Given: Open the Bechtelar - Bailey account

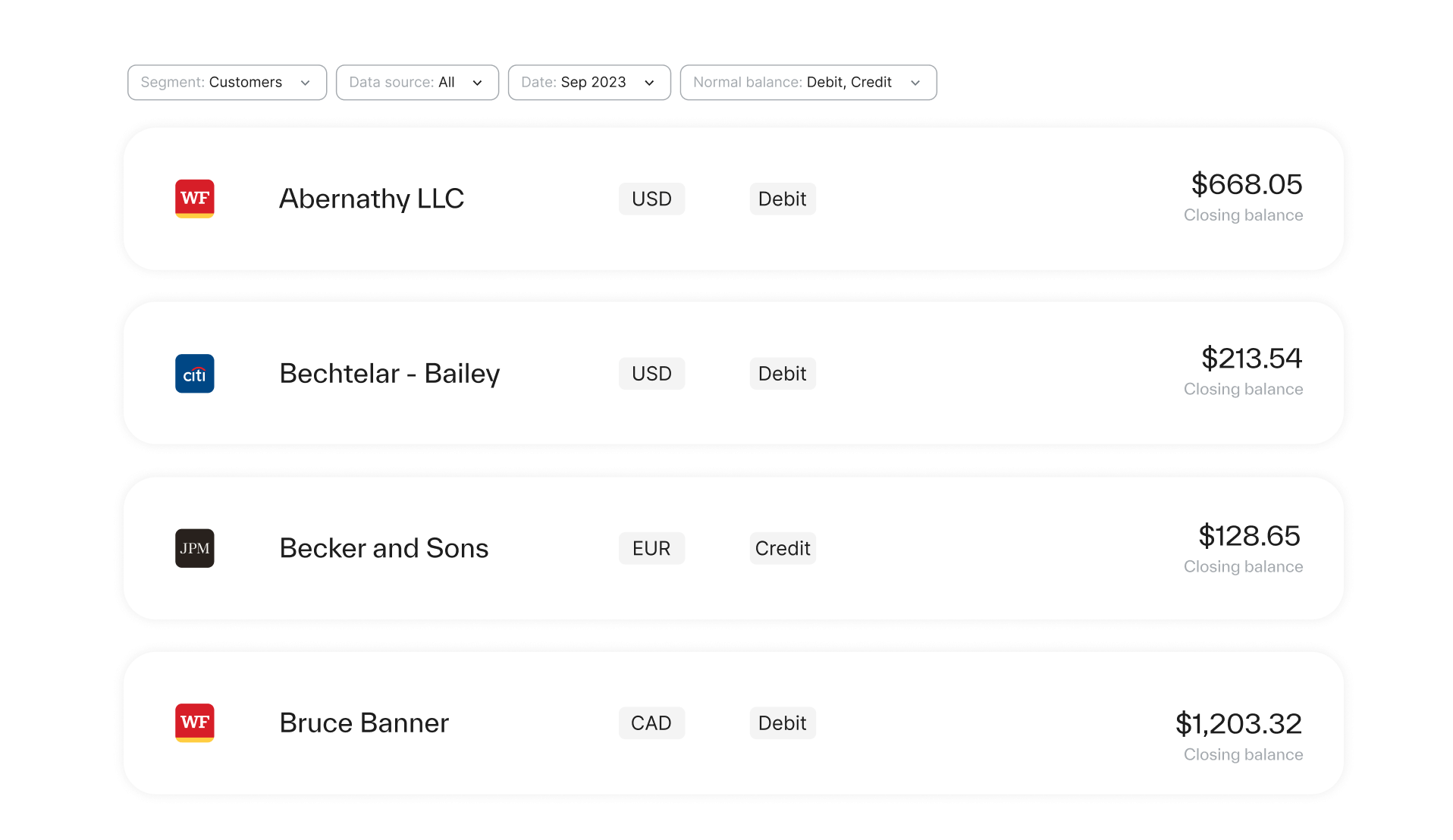Looking at the screenshot, I should [x=389, y=374].
